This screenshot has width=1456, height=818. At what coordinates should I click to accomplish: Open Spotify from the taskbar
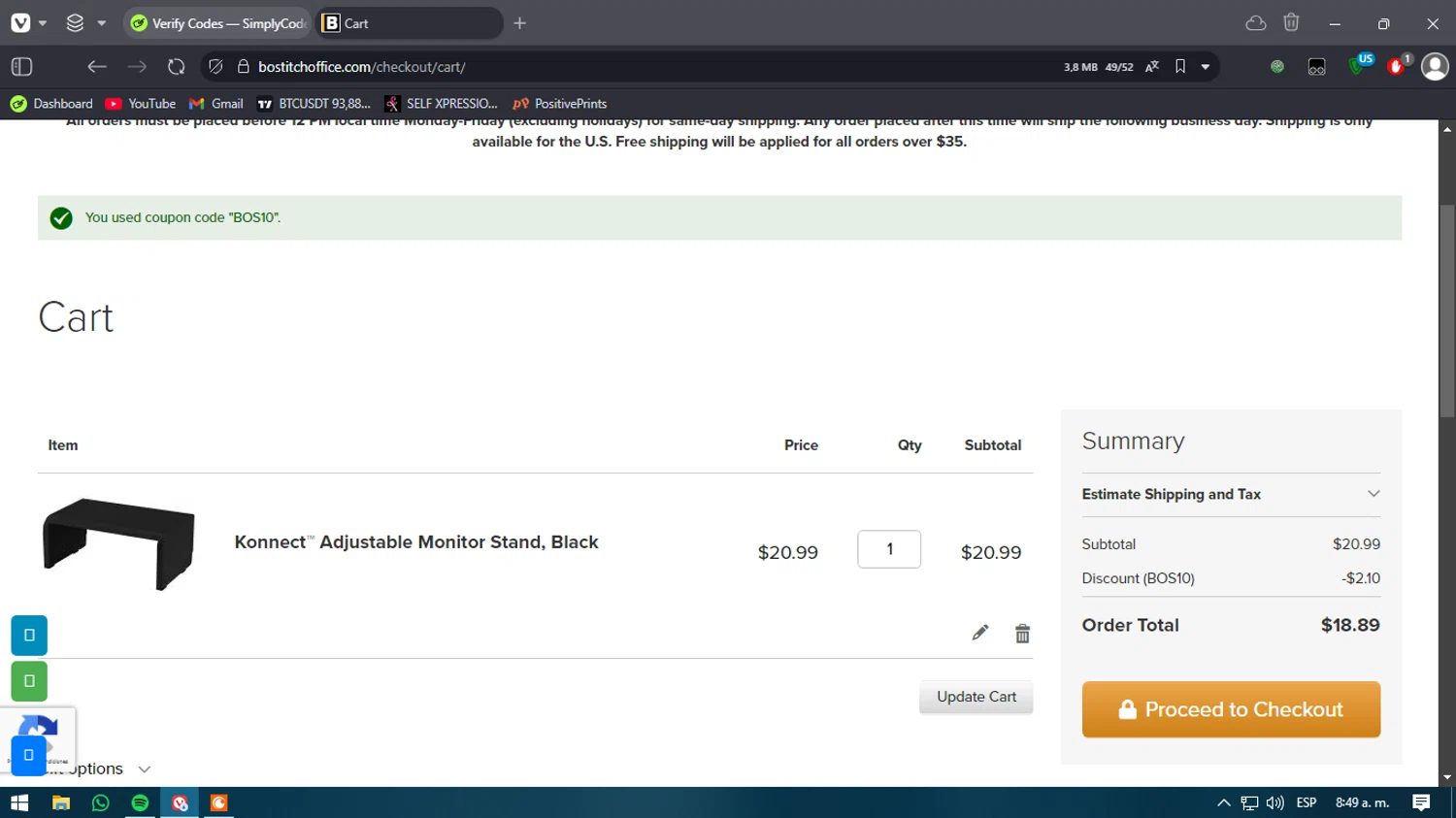coord(140,802)
